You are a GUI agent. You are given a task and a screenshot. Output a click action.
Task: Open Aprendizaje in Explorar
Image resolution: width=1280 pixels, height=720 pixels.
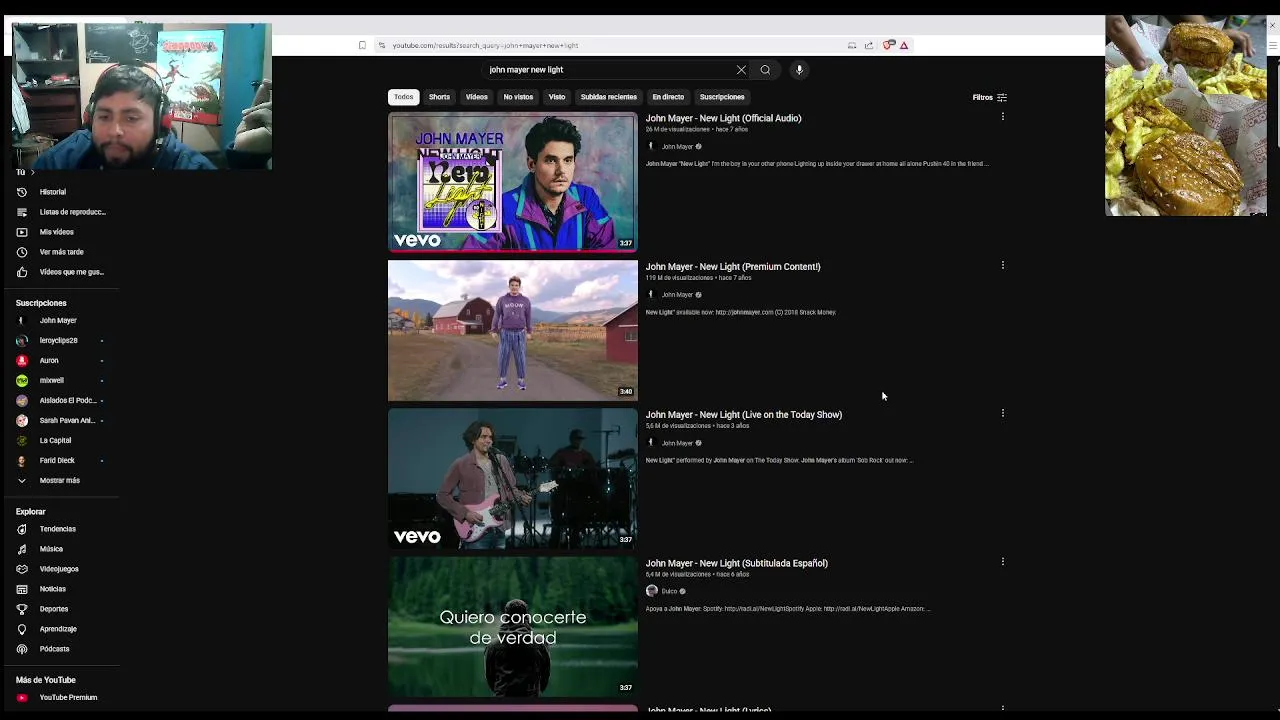pyautogui.click(x=60, y=629)
